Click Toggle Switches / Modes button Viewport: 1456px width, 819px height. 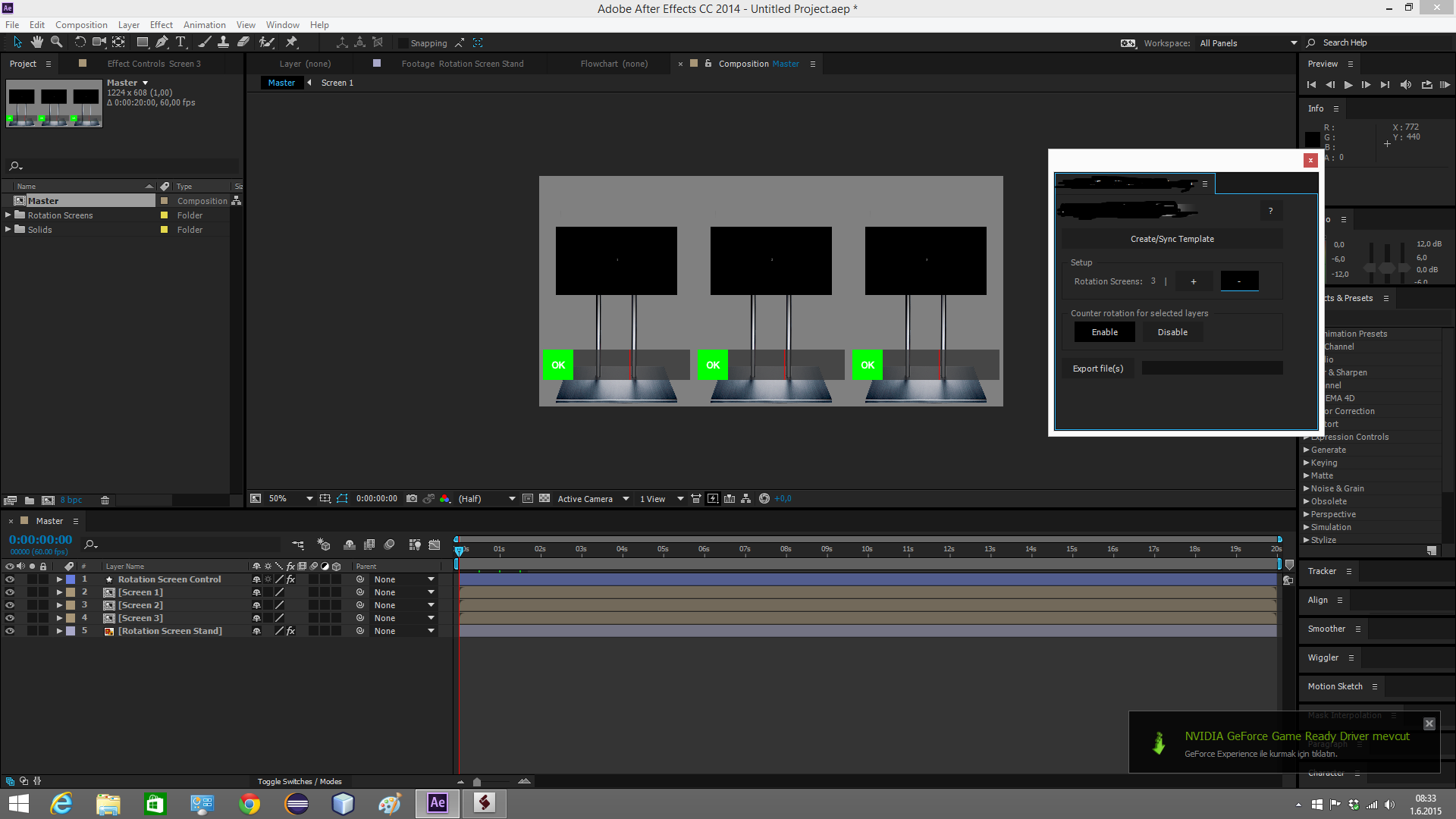(x=300, y=782)
